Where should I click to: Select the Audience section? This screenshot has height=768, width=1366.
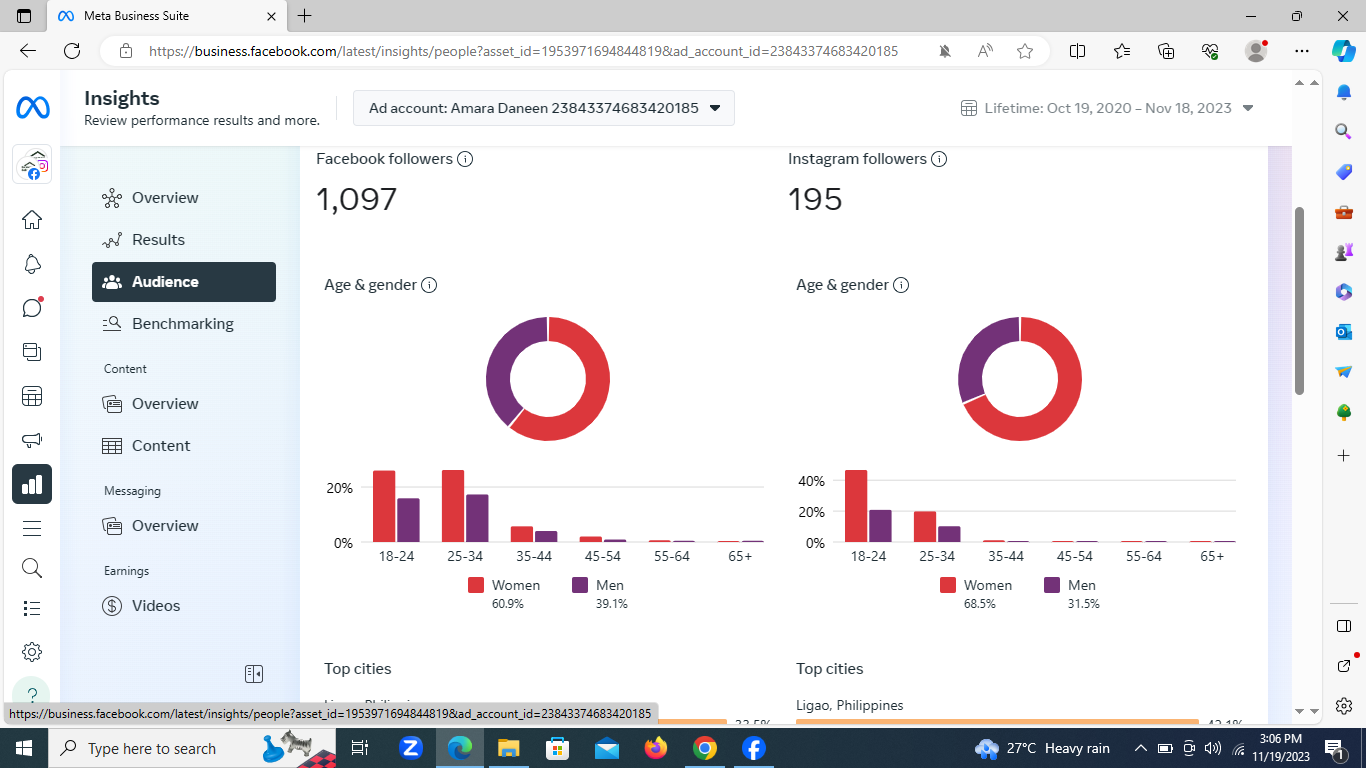point(184,282)
